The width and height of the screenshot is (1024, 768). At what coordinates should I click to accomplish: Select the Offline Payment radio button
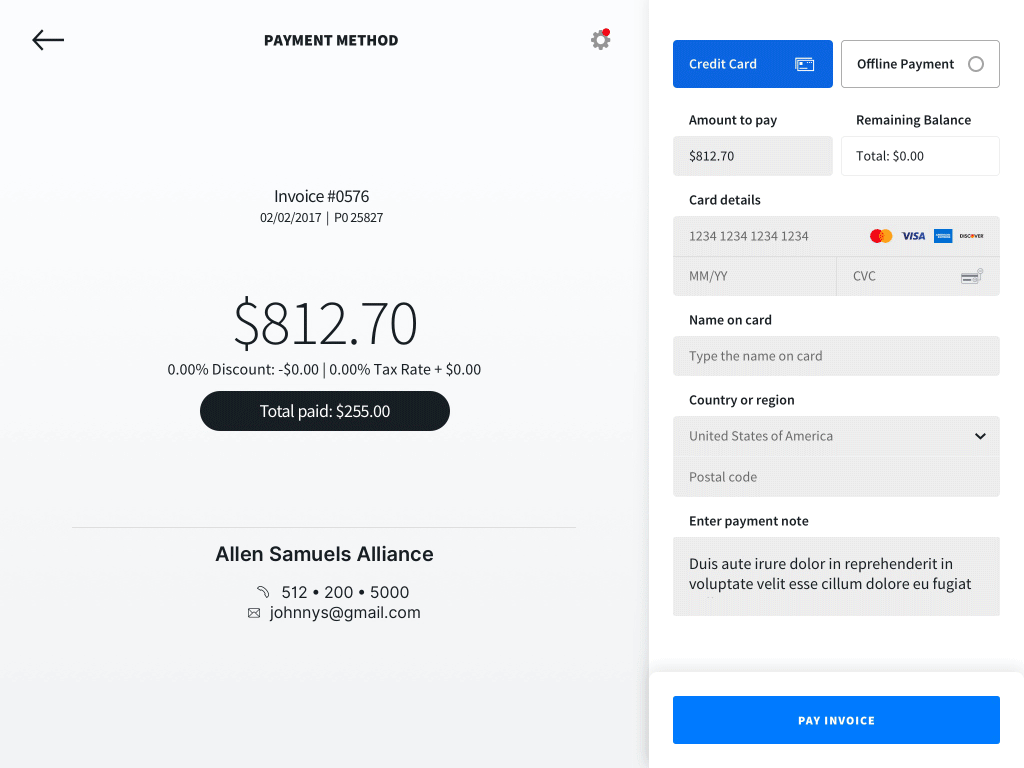[x=976, y=64]
